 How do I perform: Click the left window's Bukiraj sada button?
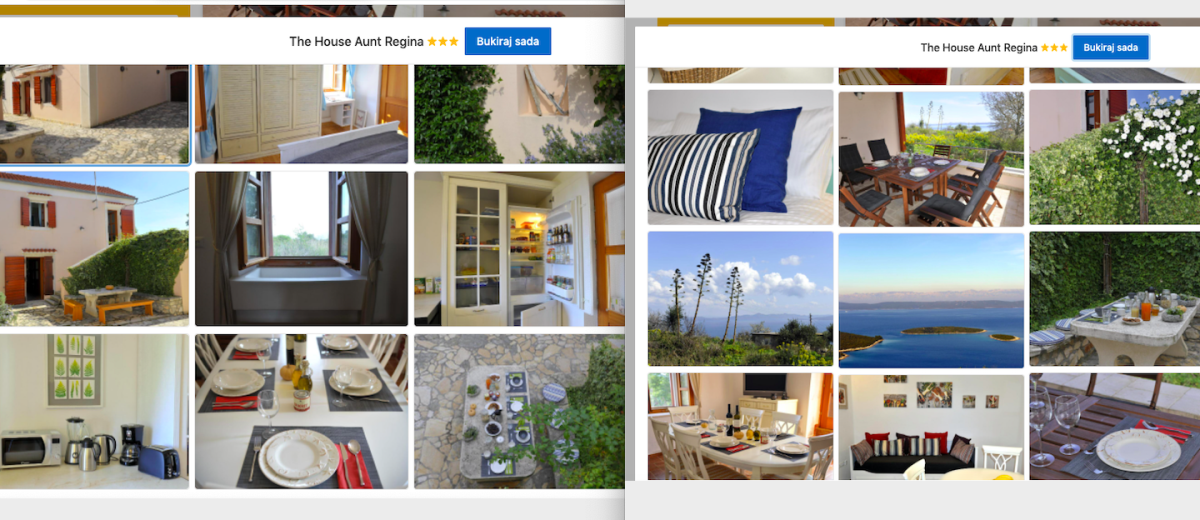click(x=507, y=42)
